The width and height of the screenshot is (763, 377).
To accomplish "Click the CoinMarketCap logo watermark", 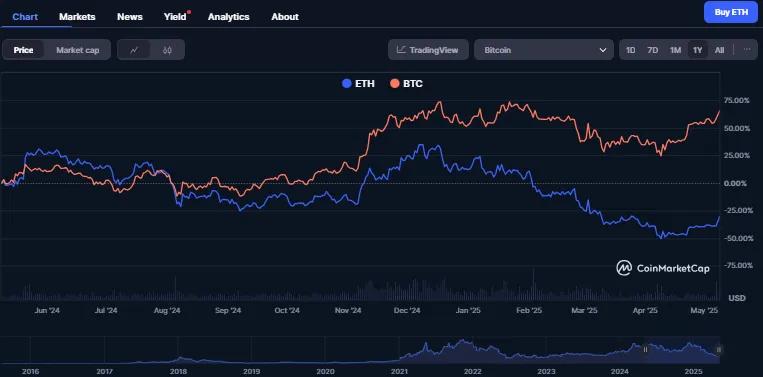I will pyautogui.click(x=663, y=268).
